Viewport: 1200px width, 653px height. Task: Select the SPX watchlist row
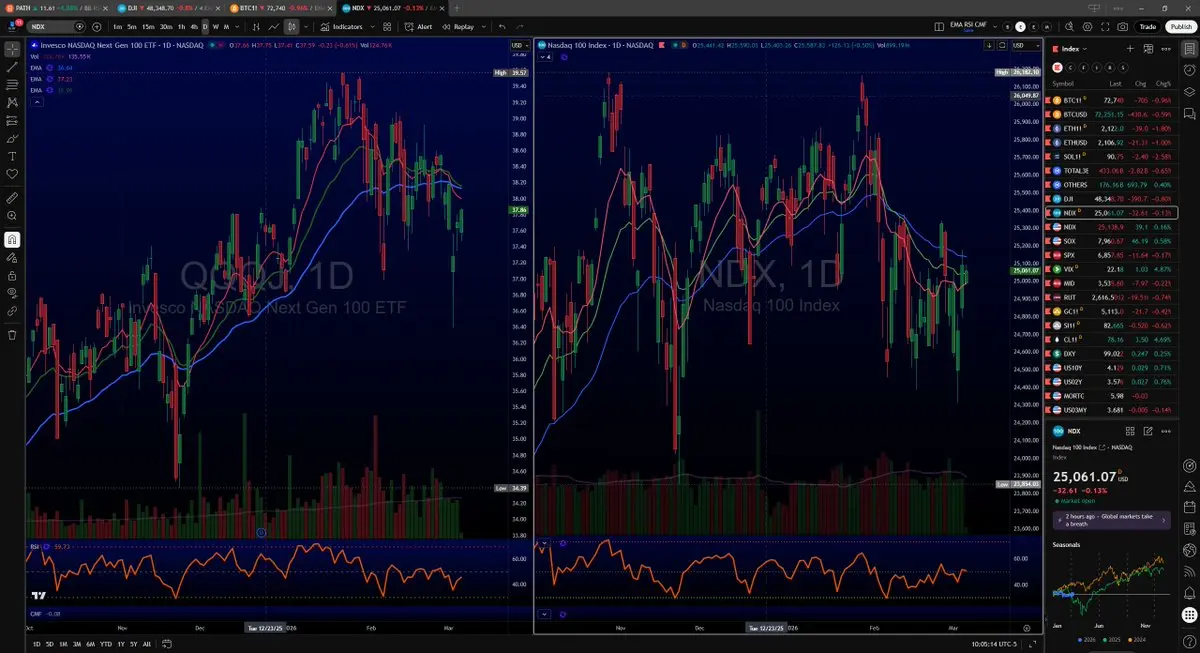pos(1110,255)
